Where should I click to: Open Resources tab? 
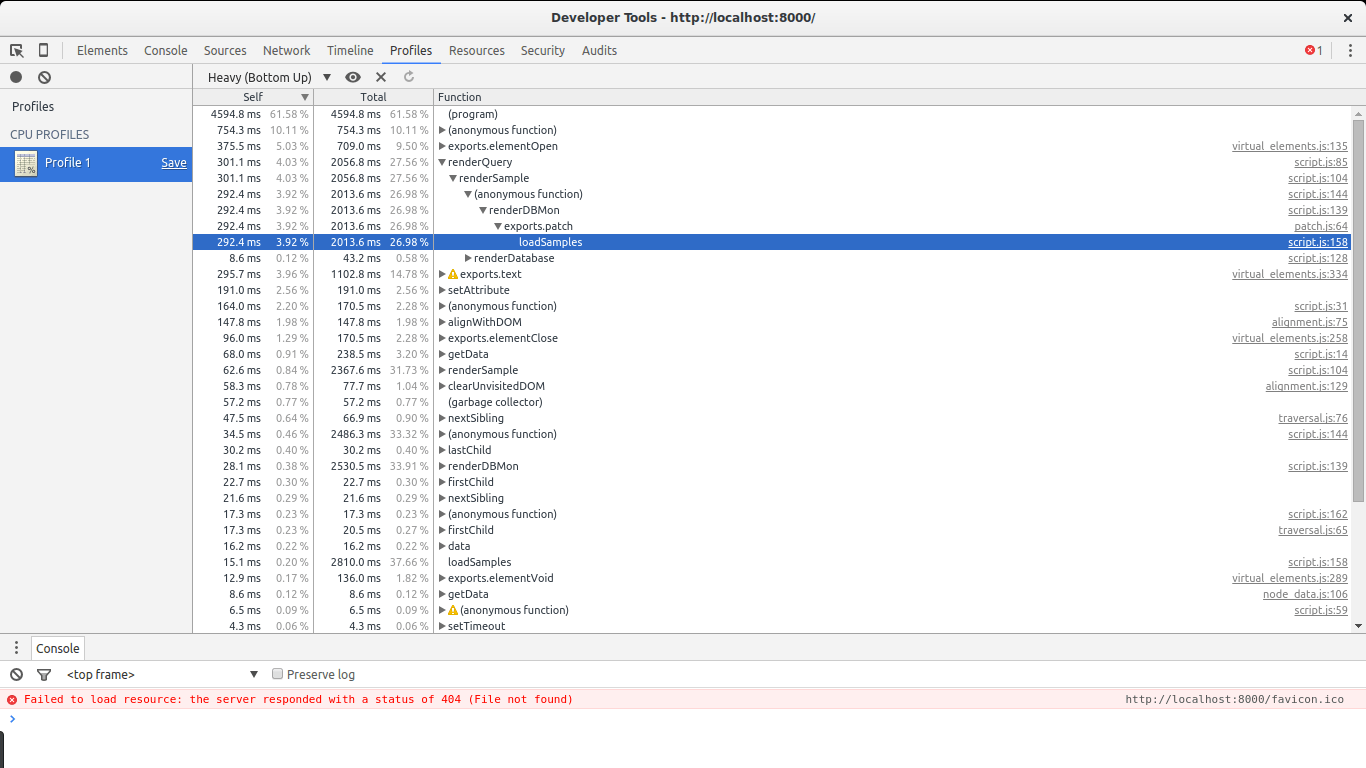click(477, 50)
